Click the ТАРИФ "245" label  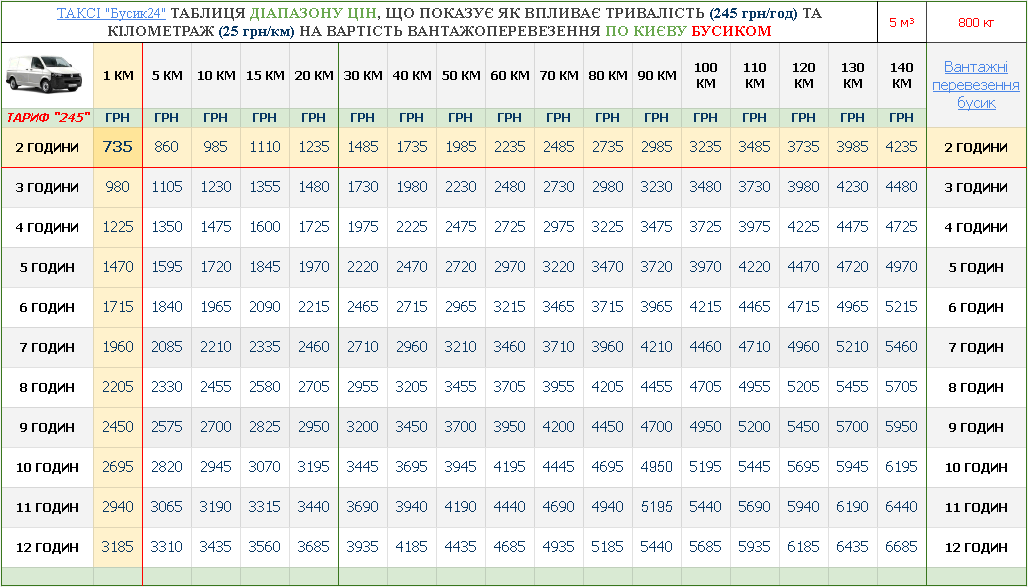pyautogui.click(x=47, y=117)
